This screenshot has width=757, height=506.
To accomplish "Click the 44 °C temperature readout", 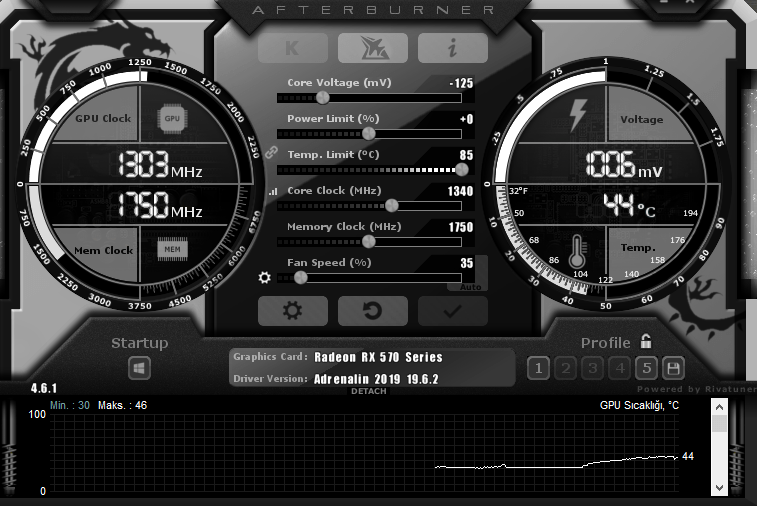I will coord(630,205).
